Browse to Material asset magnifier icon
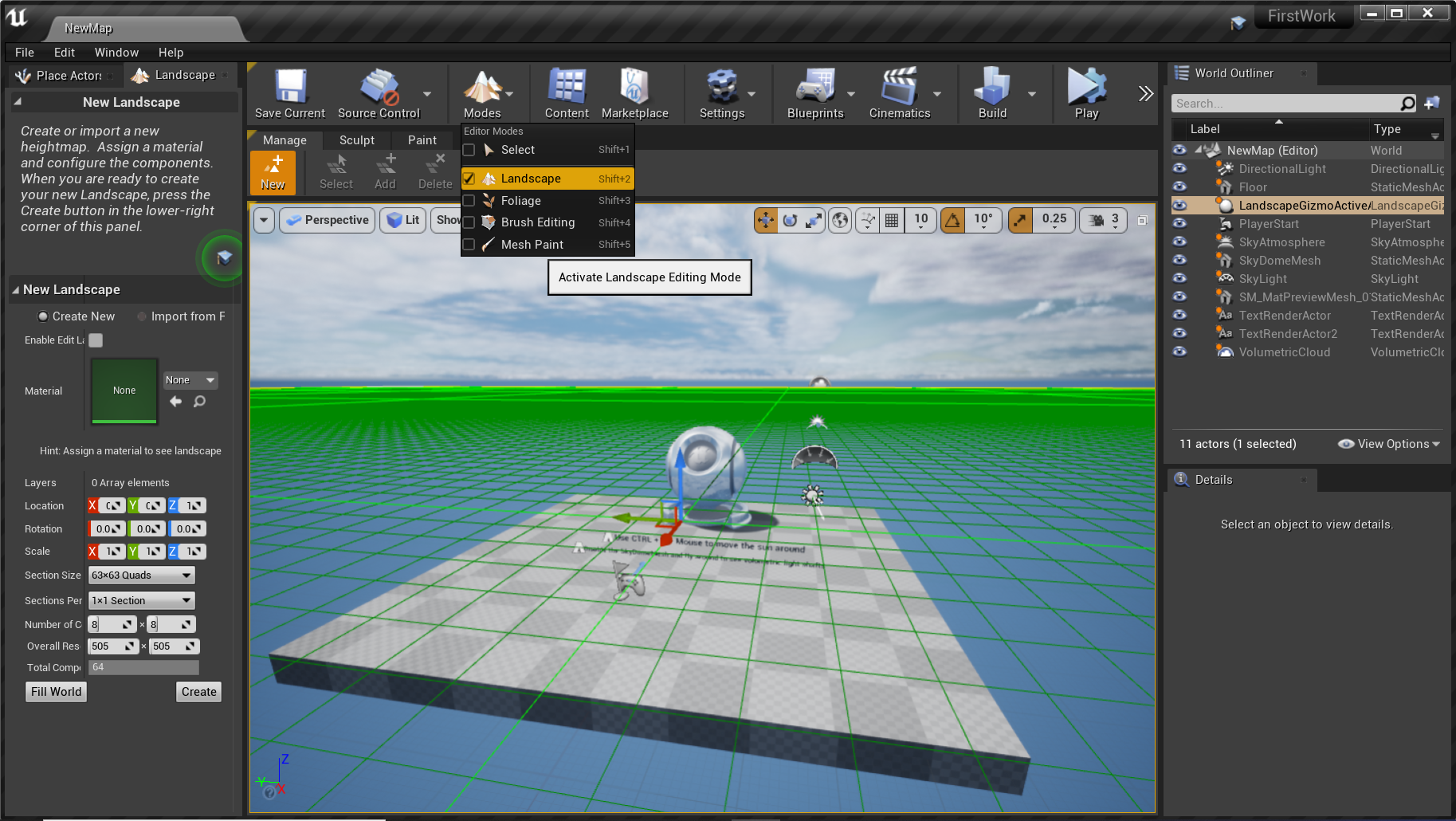 pyautogui.click(x=199, y=402)
